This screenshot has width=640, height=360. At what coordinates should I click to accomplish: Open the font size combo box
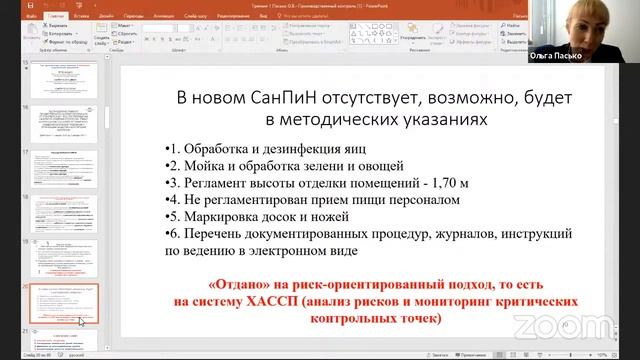[184, 28]
